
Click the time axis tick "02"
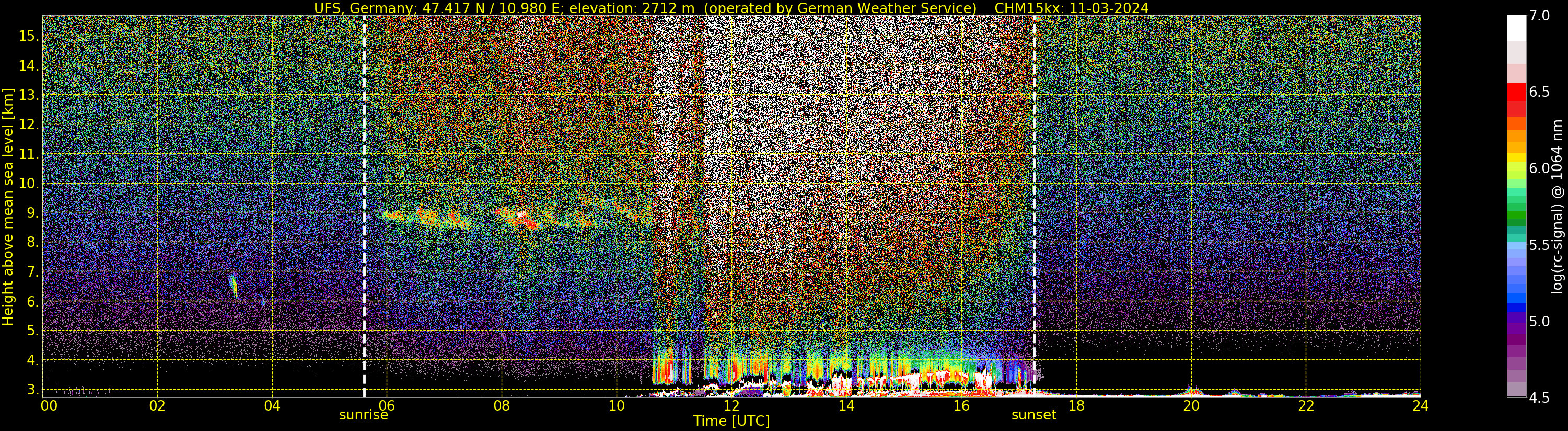[x=158, y=405]
